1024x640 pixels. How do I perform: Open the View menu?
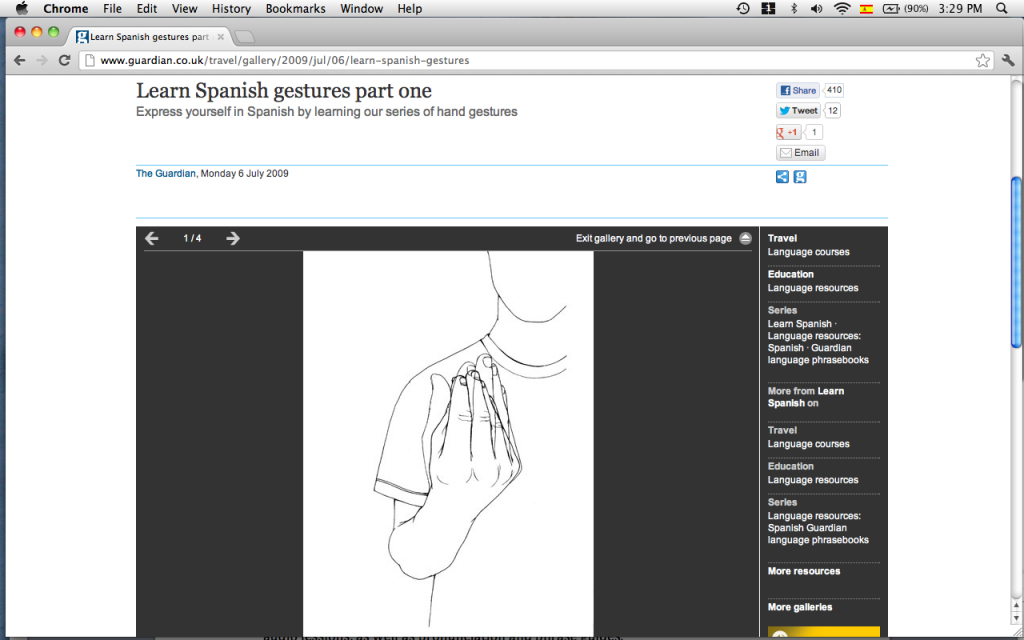(184, 8)
